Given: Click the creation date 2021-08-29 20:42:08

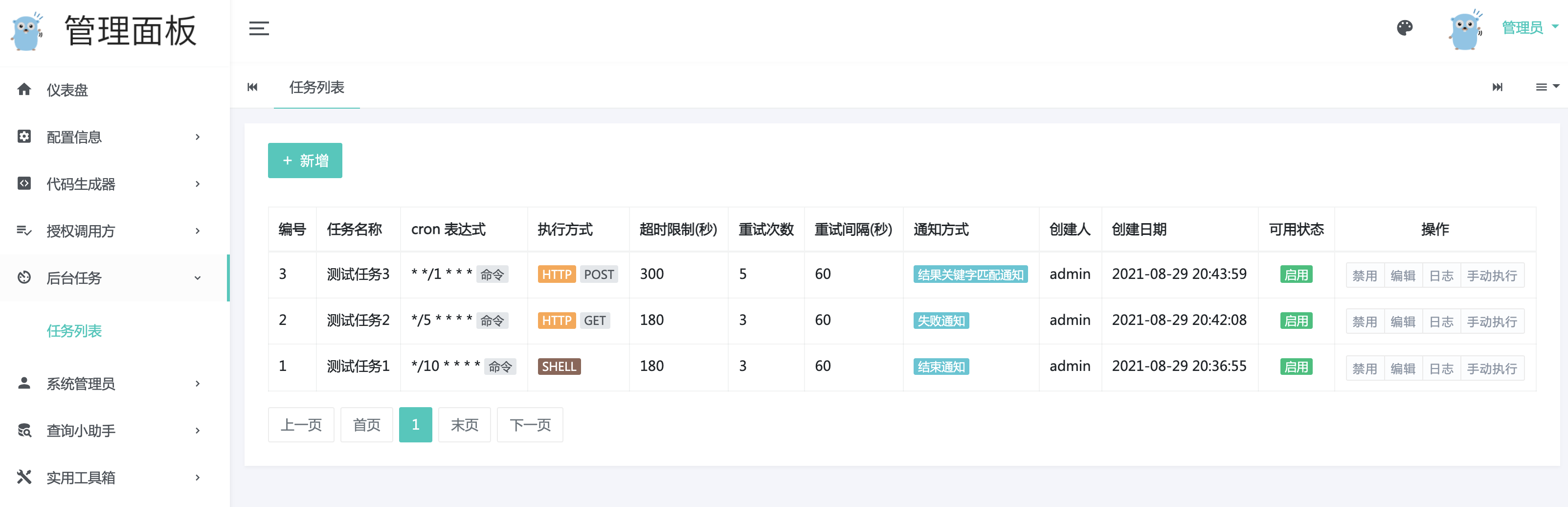Looking at the screenshot, I should [x=1179, y=320].
